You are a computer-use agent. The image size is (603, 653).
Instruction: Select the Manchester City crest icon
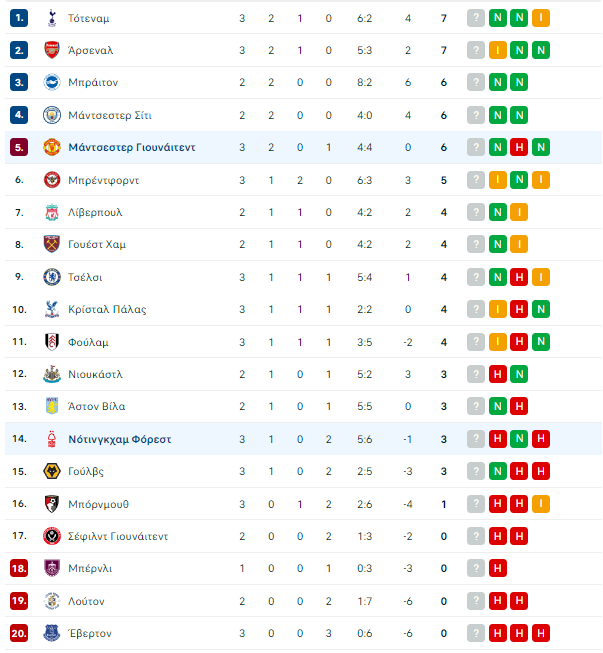click(x=52, y=115)
